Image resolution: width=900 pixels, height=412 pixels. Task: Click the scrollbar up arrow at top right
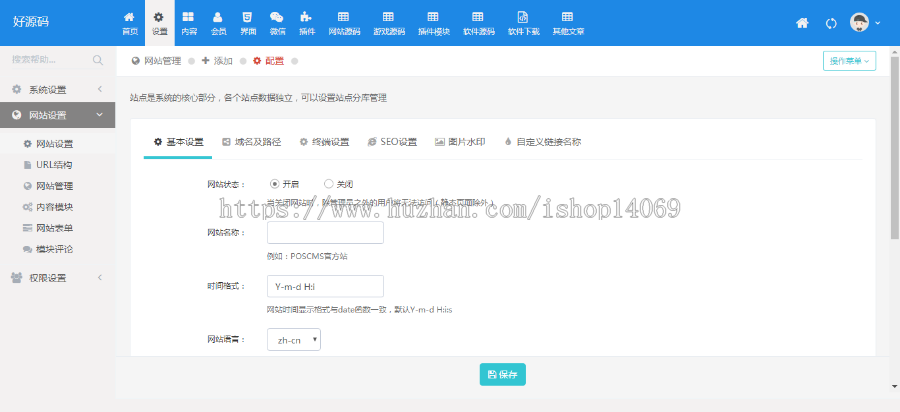coord(895,51)
